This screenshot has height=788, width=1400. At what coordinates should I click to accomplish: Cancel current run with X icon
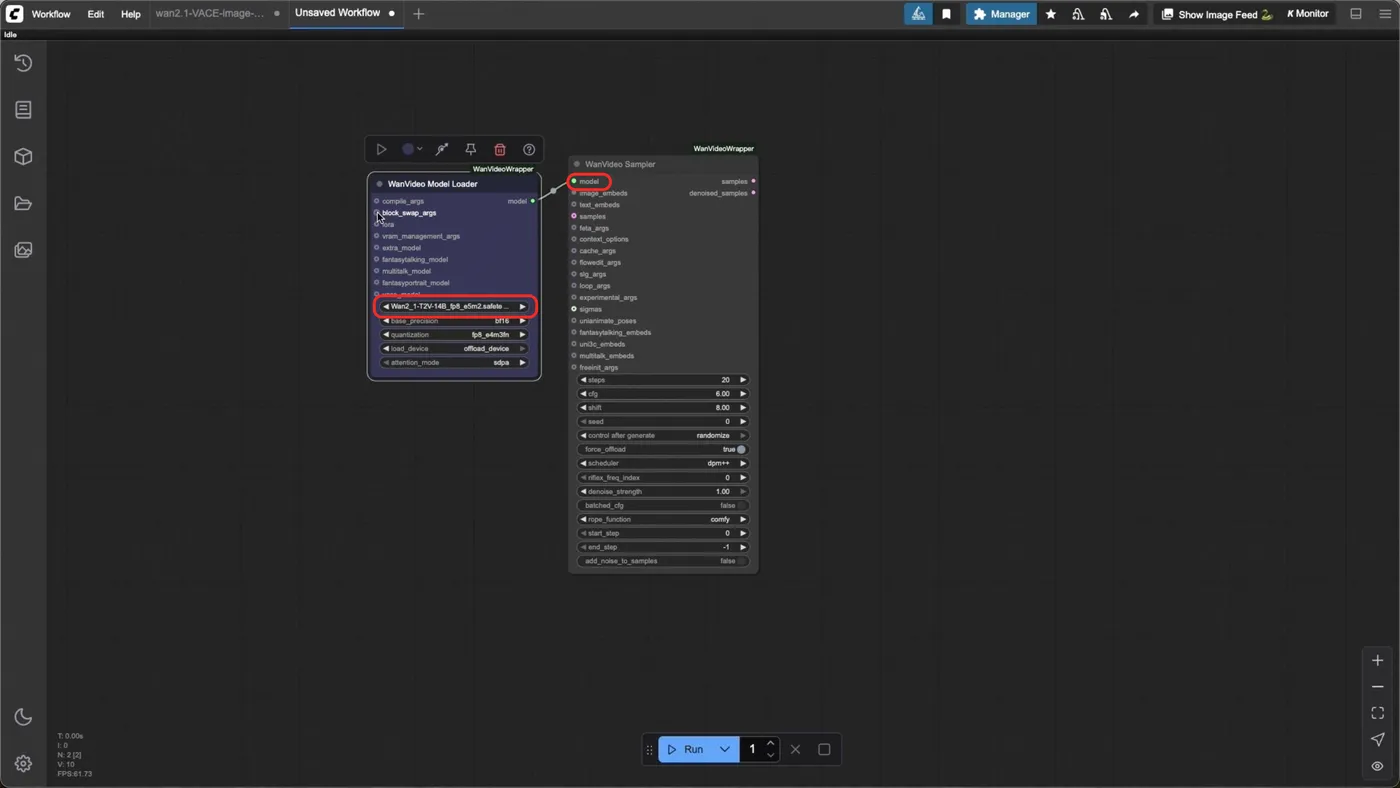click(795, 749)
